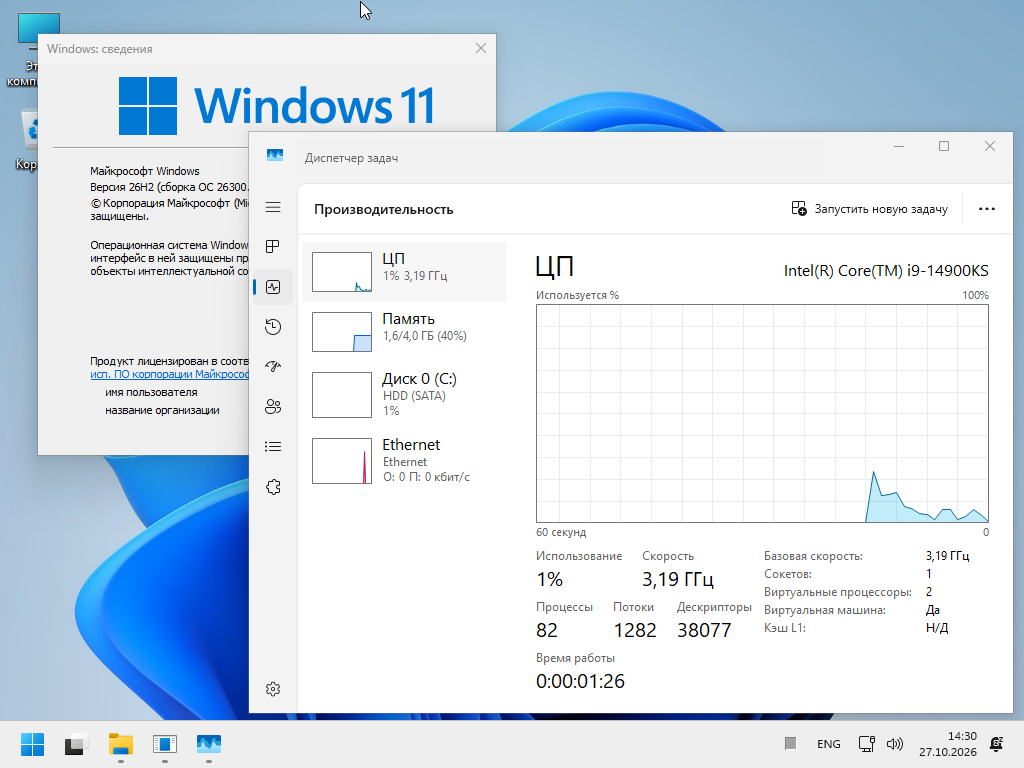Click the uptime value 0:00:01:26
1024x768 pixels.
click(580, 681)
